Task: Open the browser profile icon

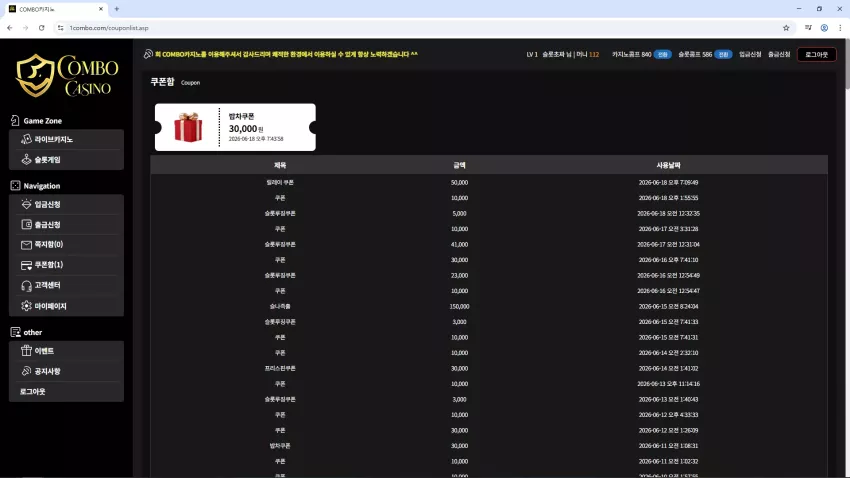Action: click(x=824, y=28)
